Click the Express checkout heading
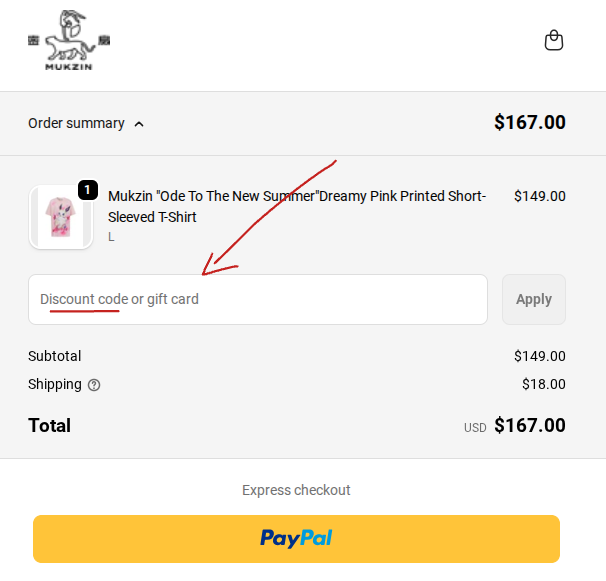The image size is (606, 581). click(296, 490)
